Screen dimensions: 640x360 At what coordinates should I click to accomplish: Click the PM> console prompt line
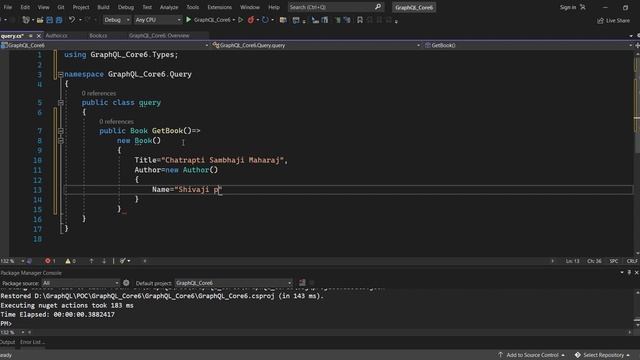click(6, 324)
